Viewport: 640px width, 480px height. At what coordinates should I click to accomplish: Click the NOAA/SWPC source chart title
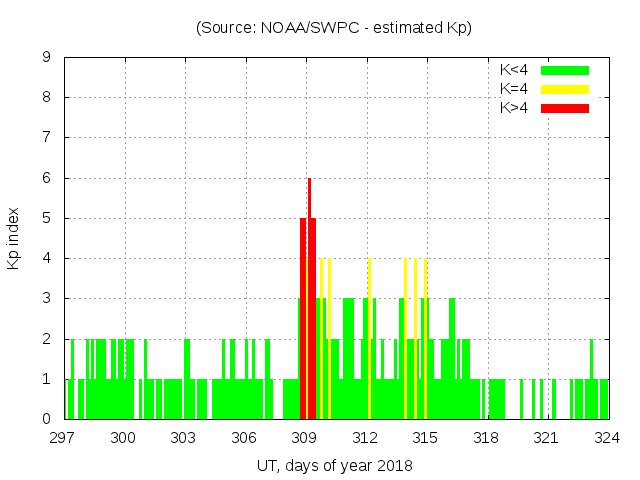(334, 27)
